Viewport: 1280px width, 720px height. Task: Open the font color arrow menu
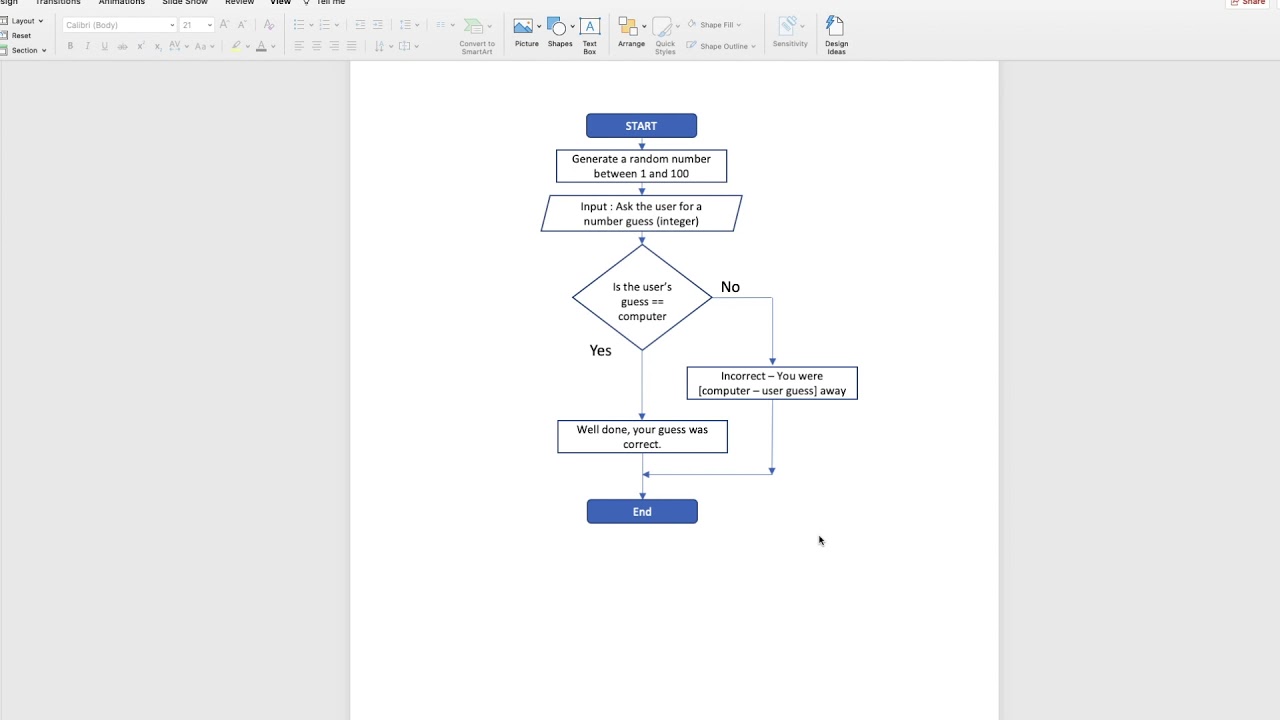[x=273, y=46]
